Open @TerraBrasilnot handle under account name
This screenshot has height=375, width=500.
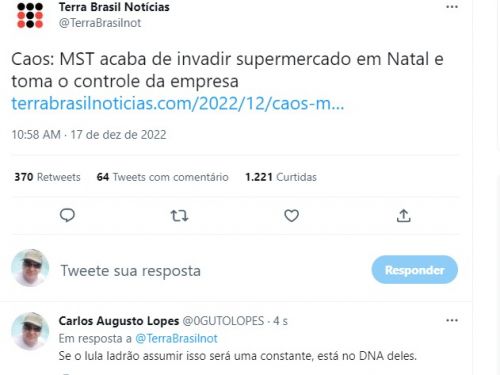click(100, 23)
